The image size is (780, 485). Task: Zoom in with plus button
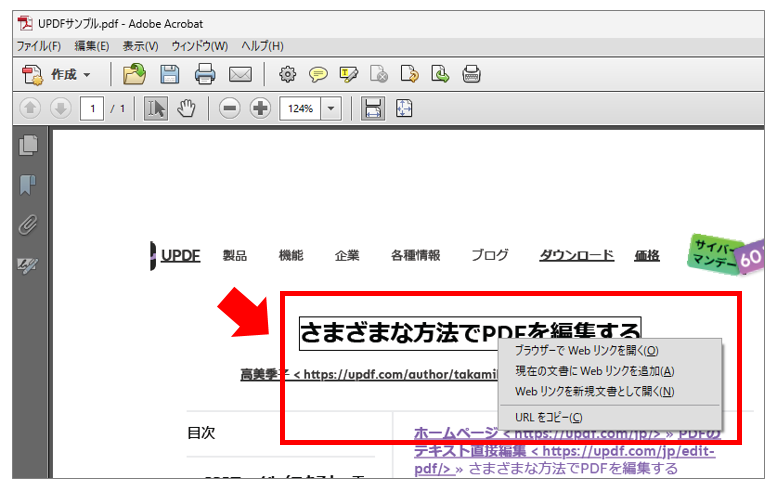point(260,108)
